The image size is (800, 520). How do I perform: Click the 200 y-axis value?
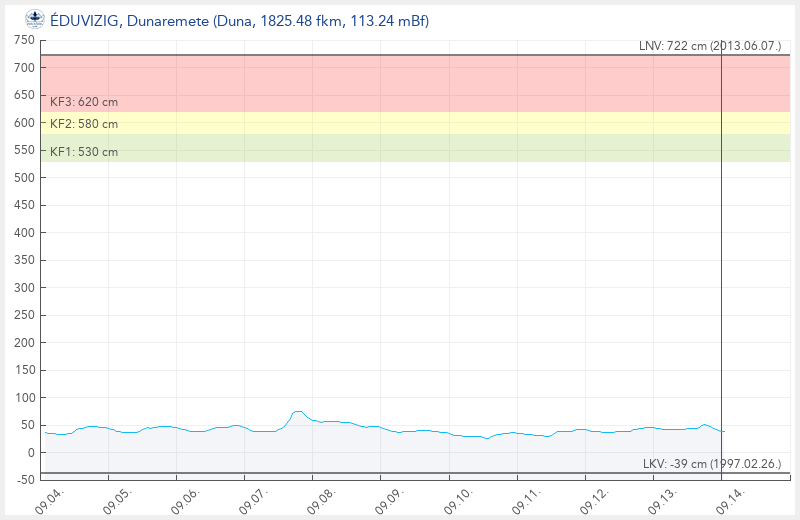(24, 343)
